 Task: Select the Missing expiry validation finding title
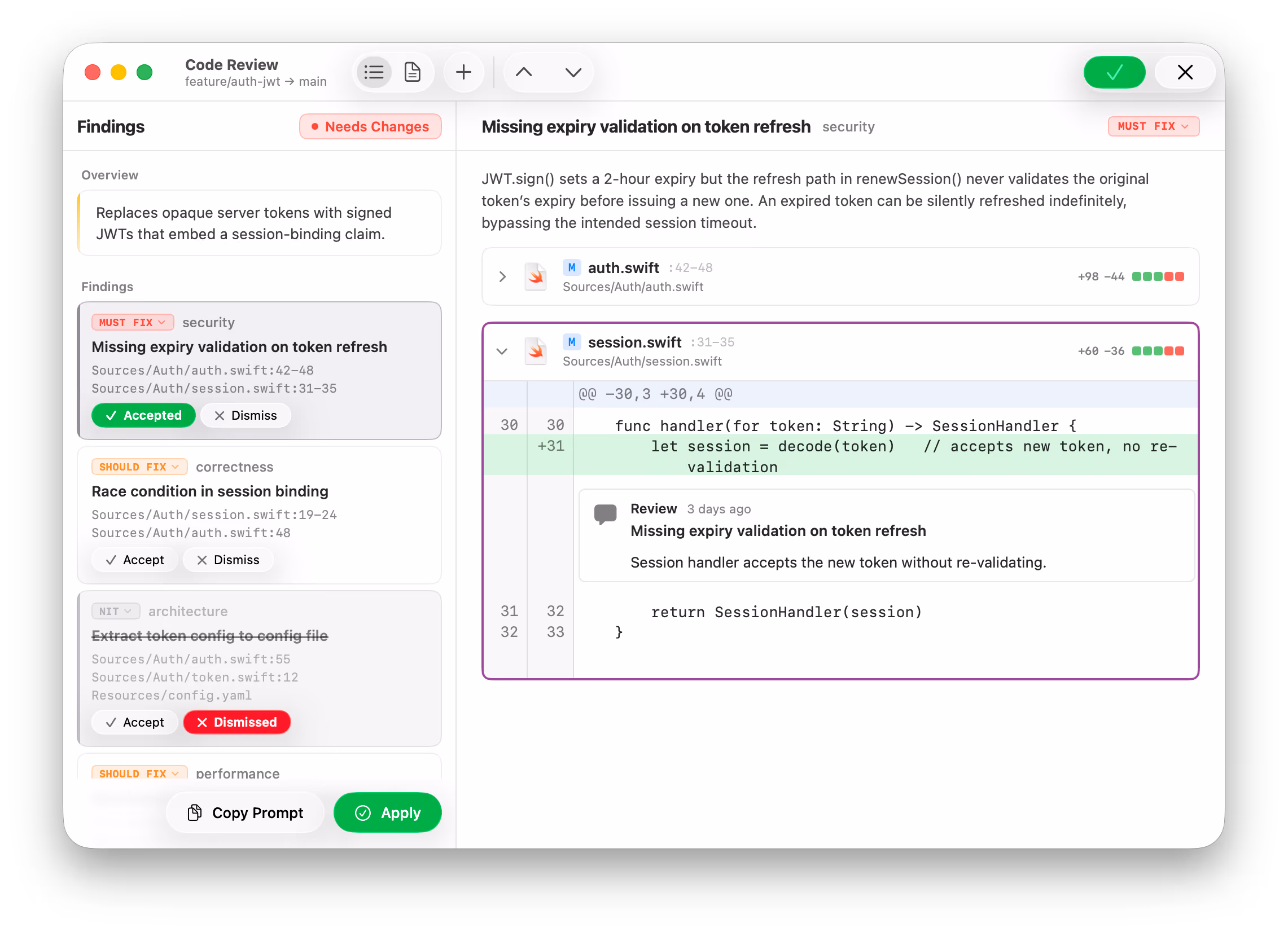coord(239,346)
